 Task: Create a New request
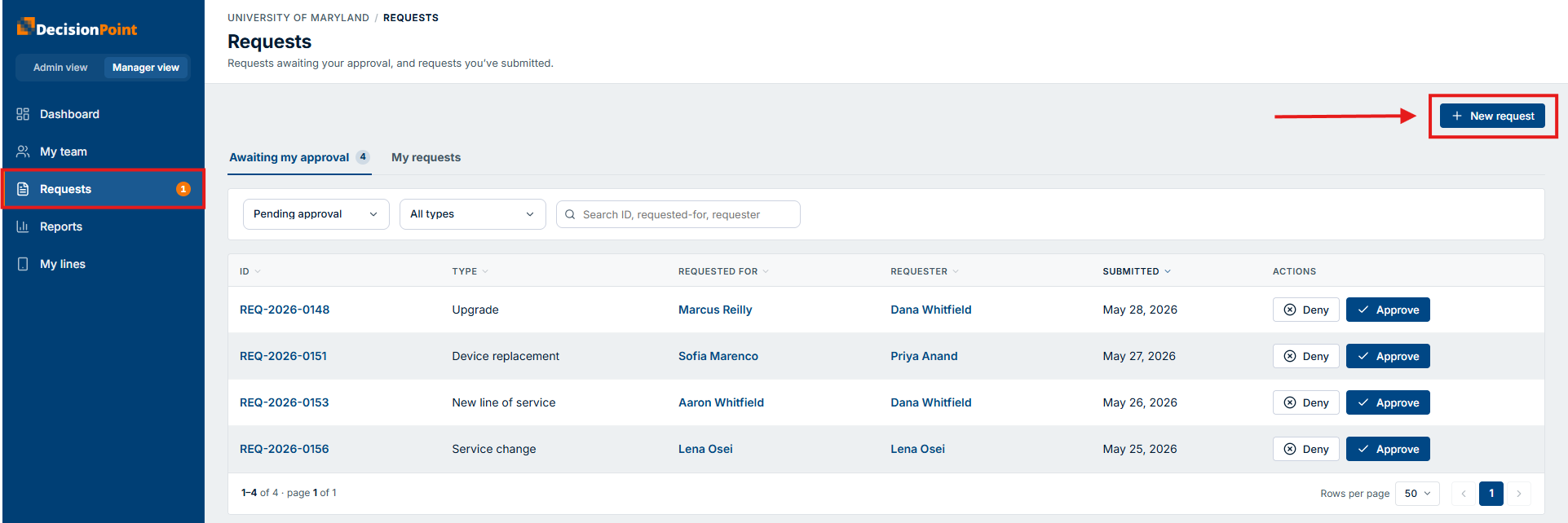1492,116
